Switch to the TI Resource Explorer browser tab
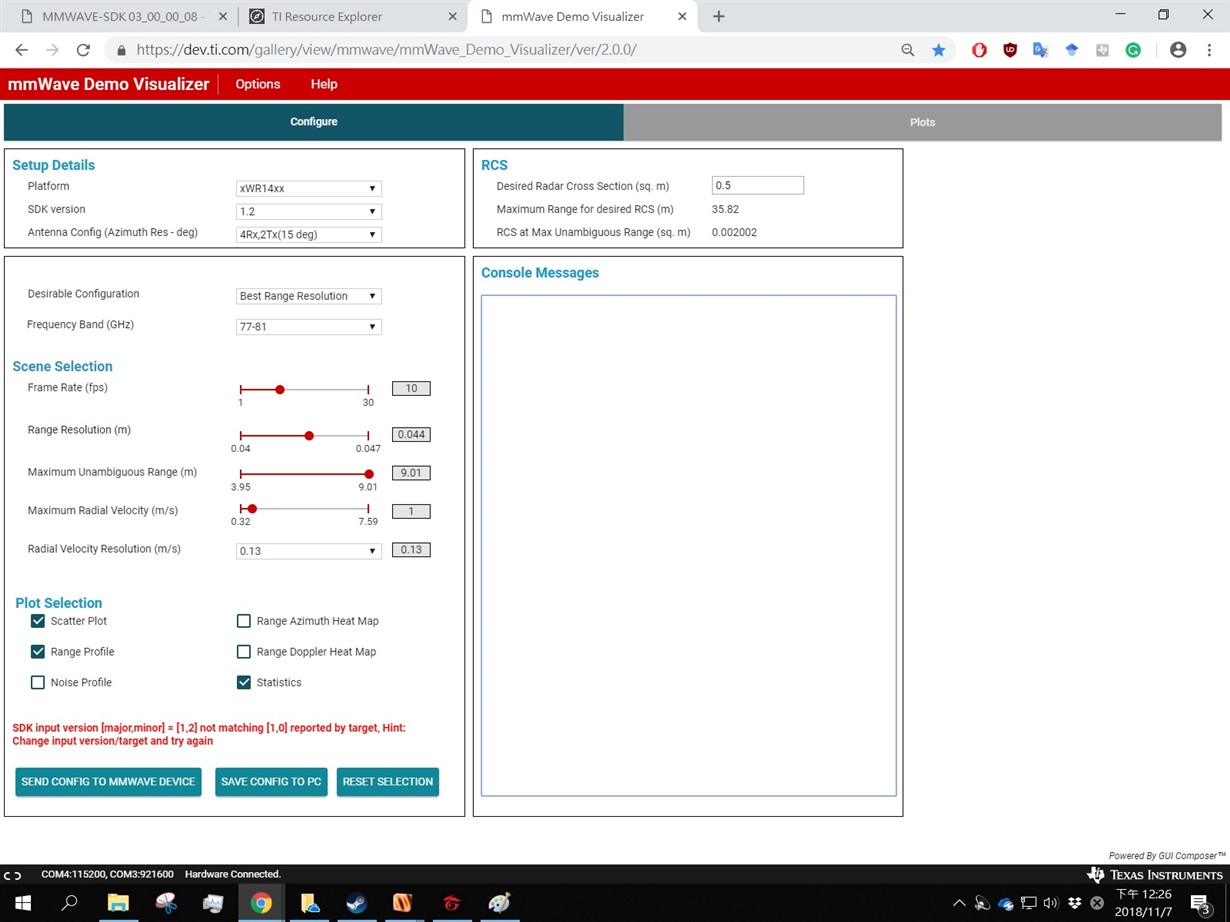1230x922 pixels. click(x=354, y=16)
